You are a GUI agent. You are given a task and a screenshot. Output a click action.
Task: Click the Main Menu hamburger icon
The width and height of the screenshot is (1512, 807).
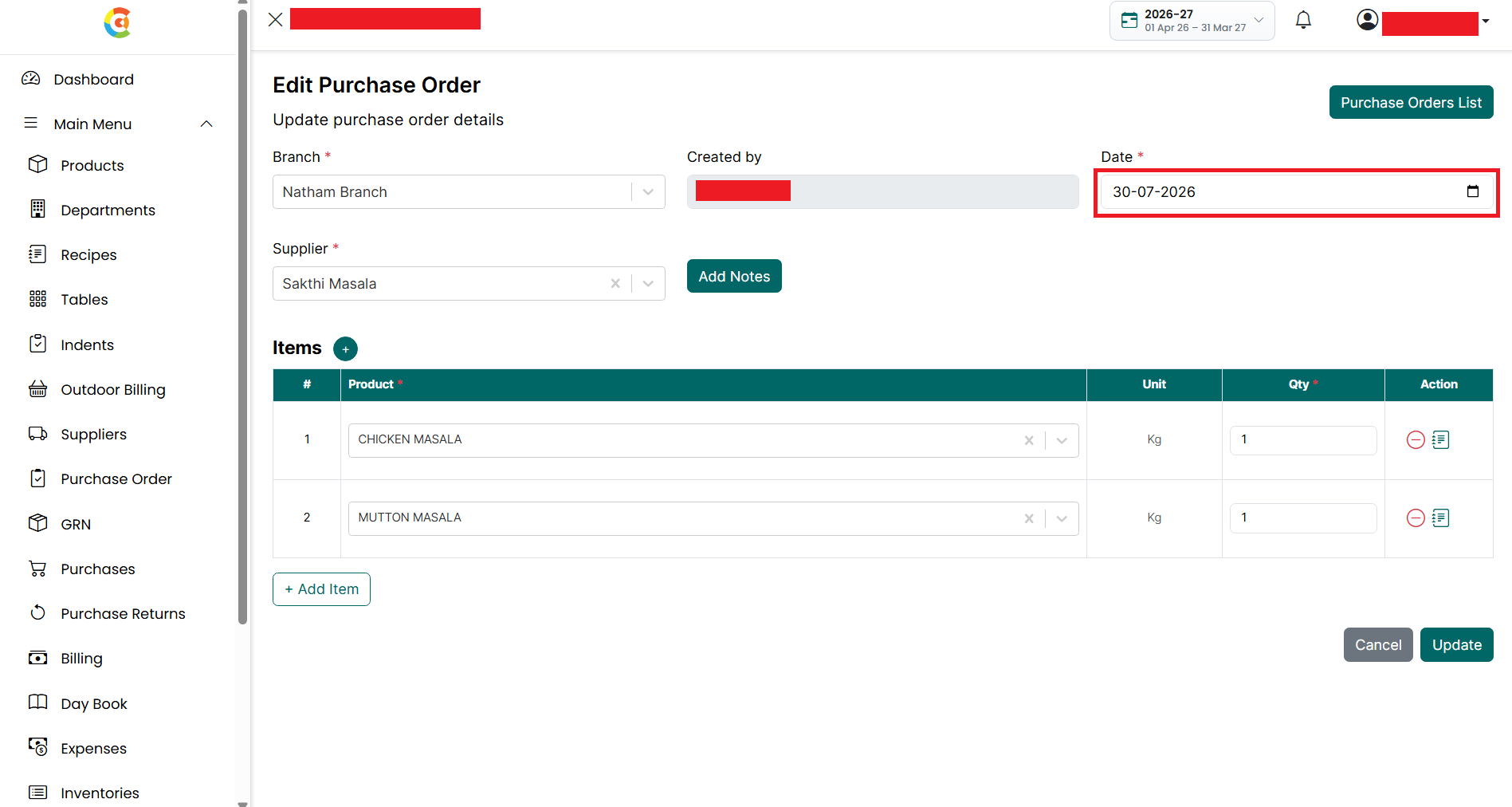pos(31,123)
